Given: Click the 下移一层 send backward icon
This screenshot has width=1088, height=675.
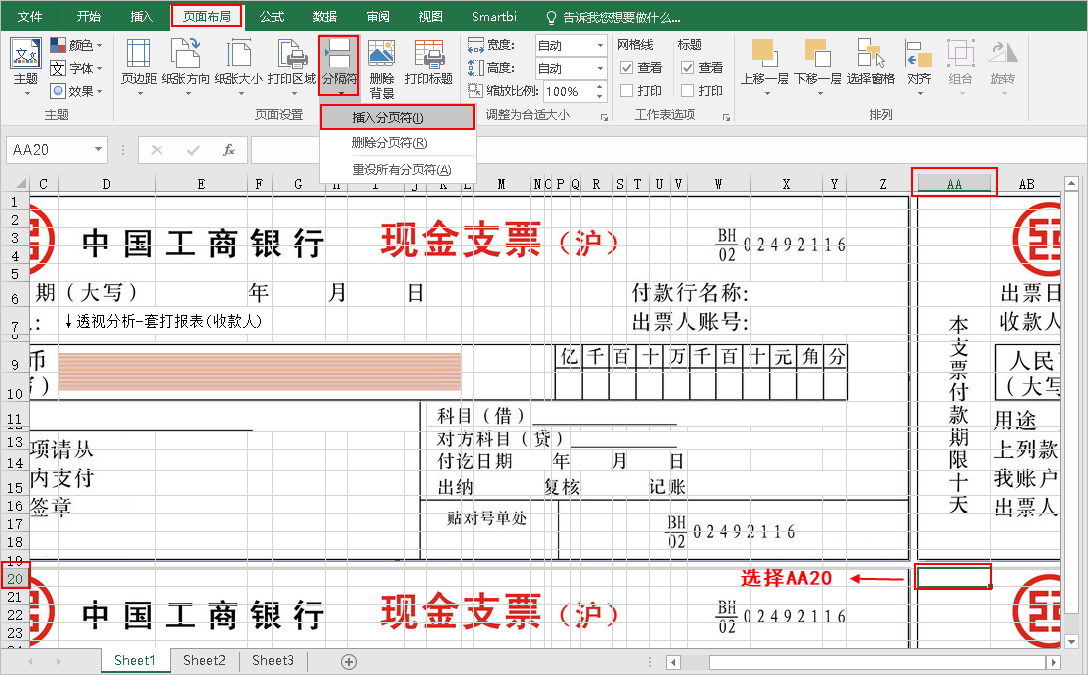Looking at the screenshot, I should 817,53.
